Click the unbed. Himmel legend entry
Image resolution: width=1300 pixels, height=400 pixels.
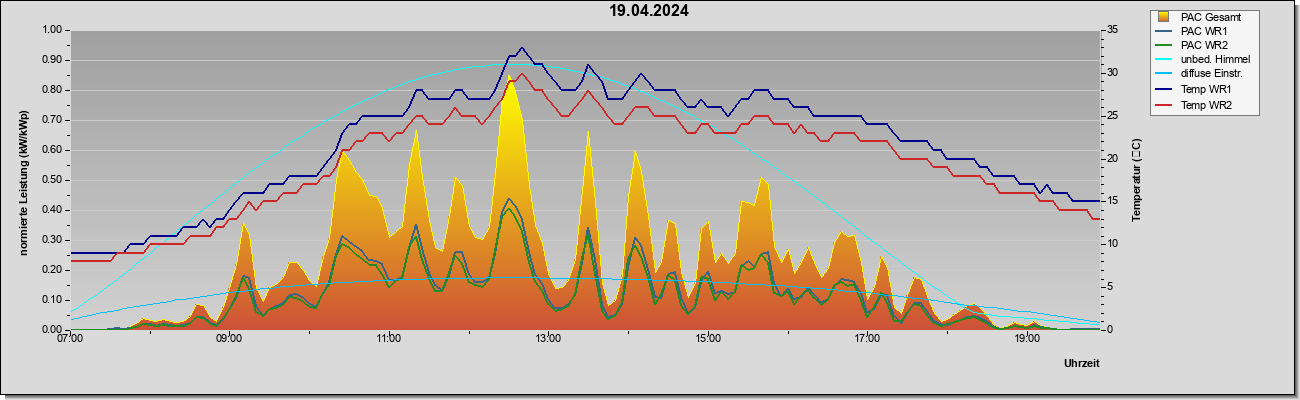tap(1215, 61)
